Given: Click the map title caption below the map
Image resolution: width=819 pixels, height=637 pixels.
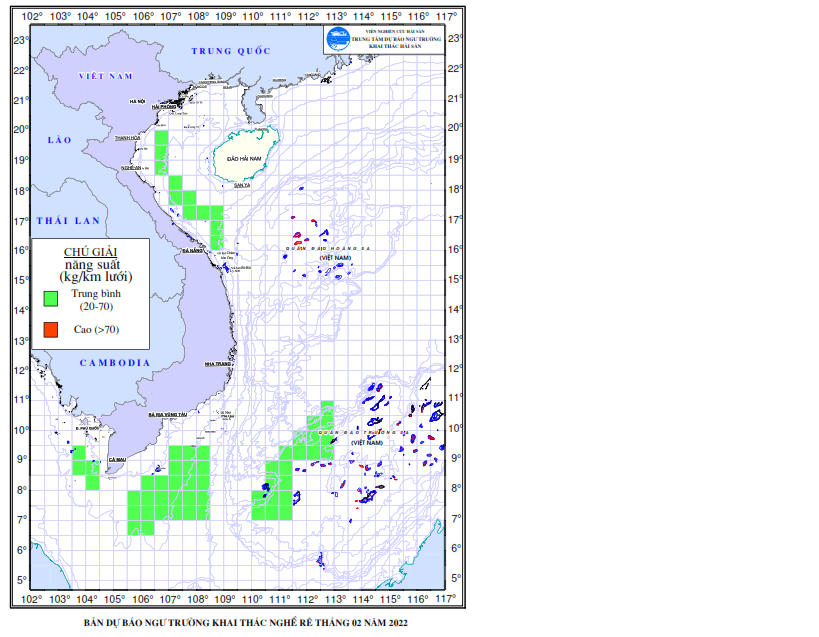Looking at the screenshot, I should 246,622.
